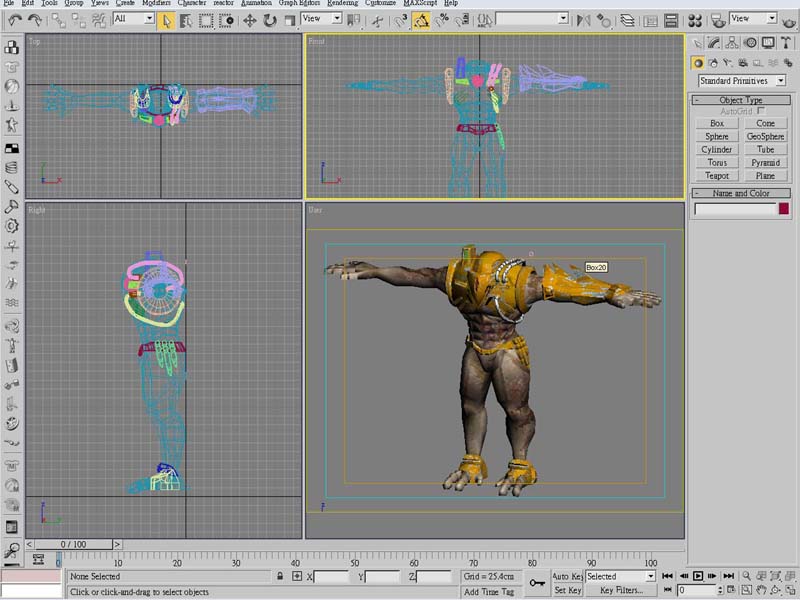Select the Geometry category icon
Image resolution: width=800 pixels, height=600 pixels.
point(697,63)
